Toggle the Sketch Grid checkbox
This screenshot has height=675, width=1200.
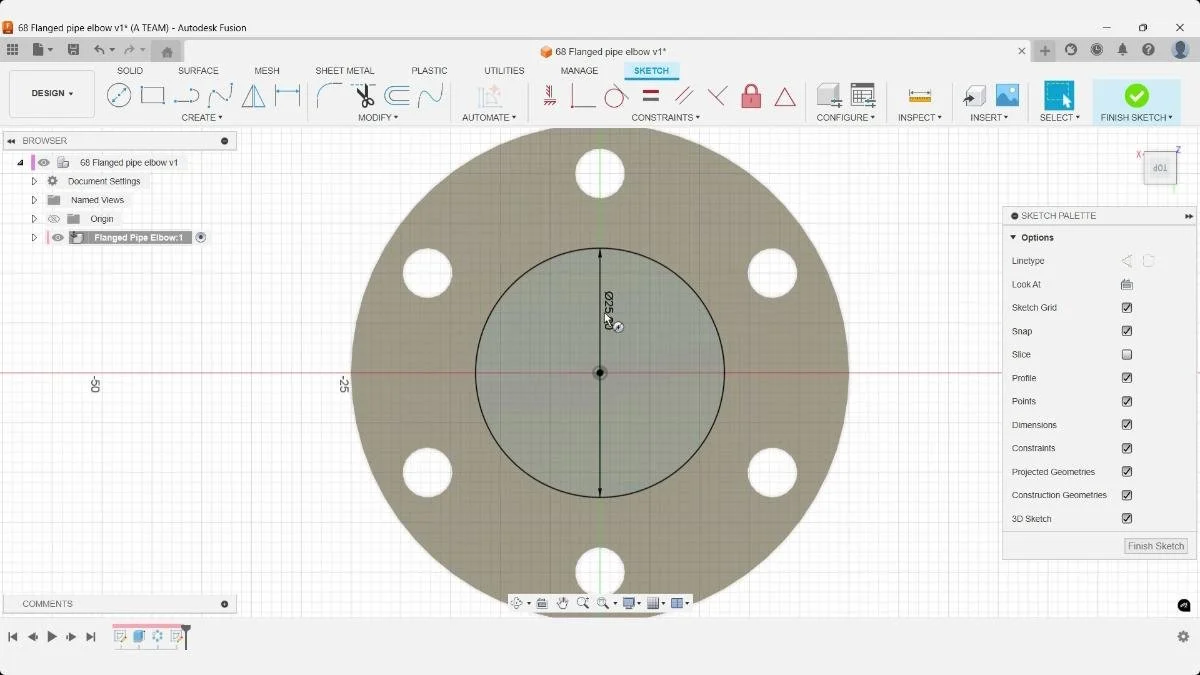coord(1127,308)
